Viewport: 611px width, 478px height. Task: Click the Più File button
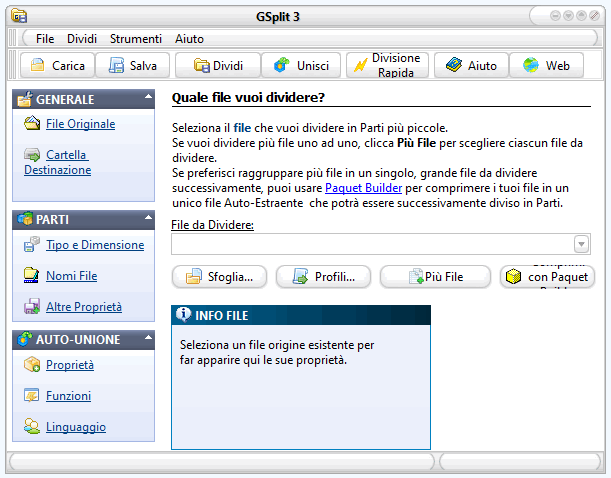pyautogui.click(x=435, y=277)
